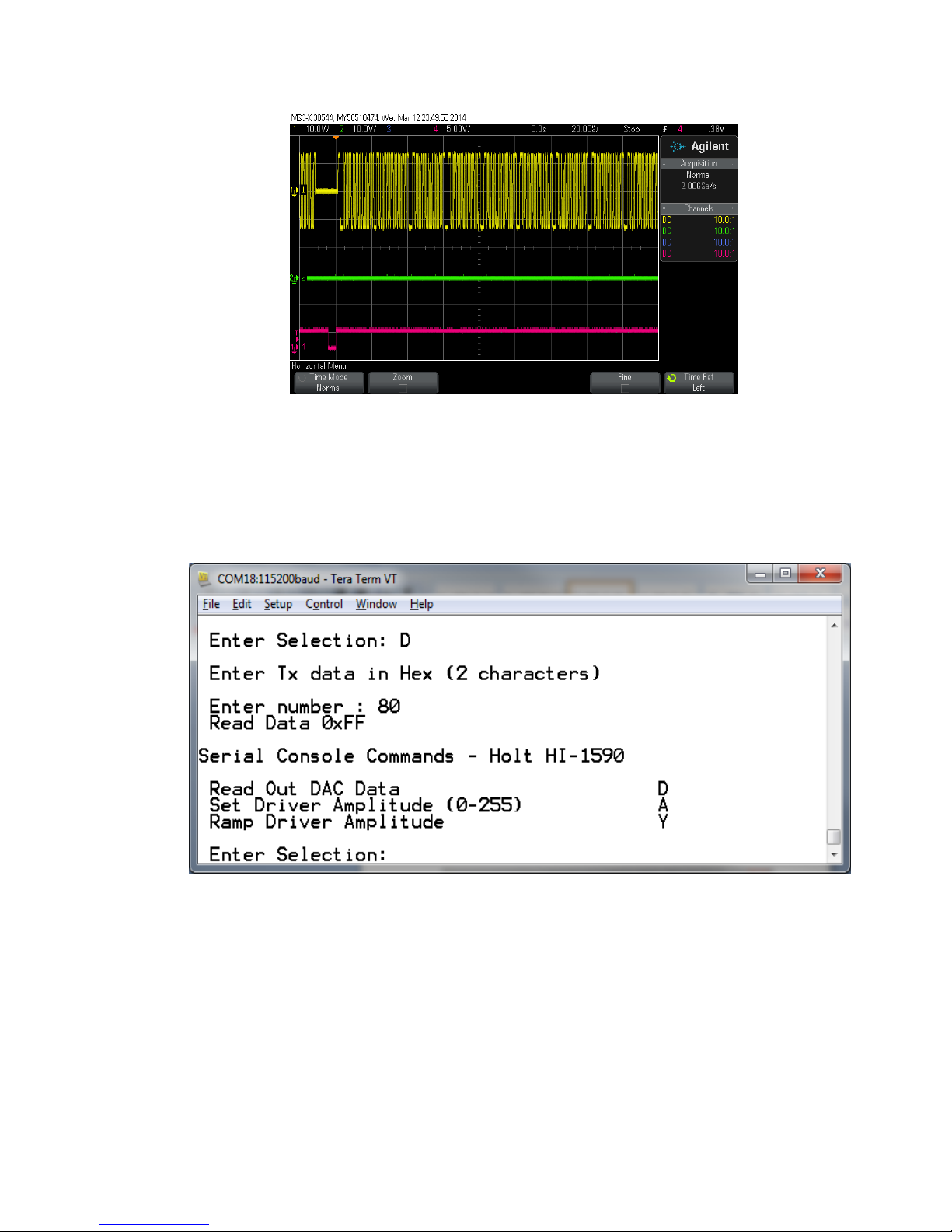Click the green channel 2 DC coupling row
The height and width of the screenshot is (1232, 952).
(x=699, y=231)
